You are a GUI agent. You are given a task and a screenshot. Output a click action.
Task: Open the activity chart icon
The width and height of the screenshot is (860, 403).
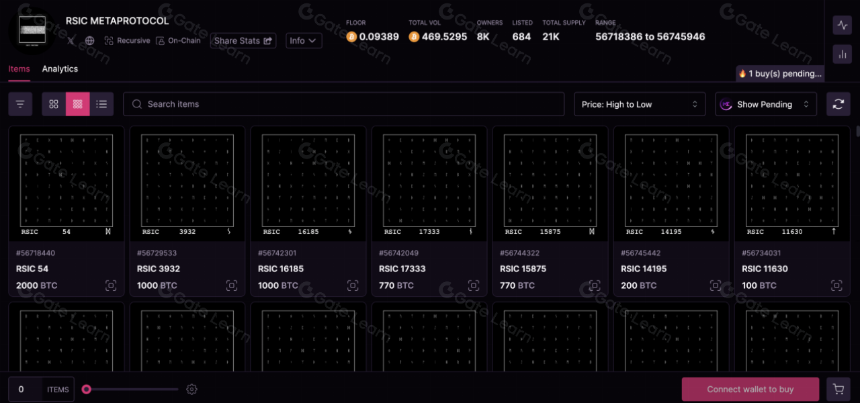(842, 25)
